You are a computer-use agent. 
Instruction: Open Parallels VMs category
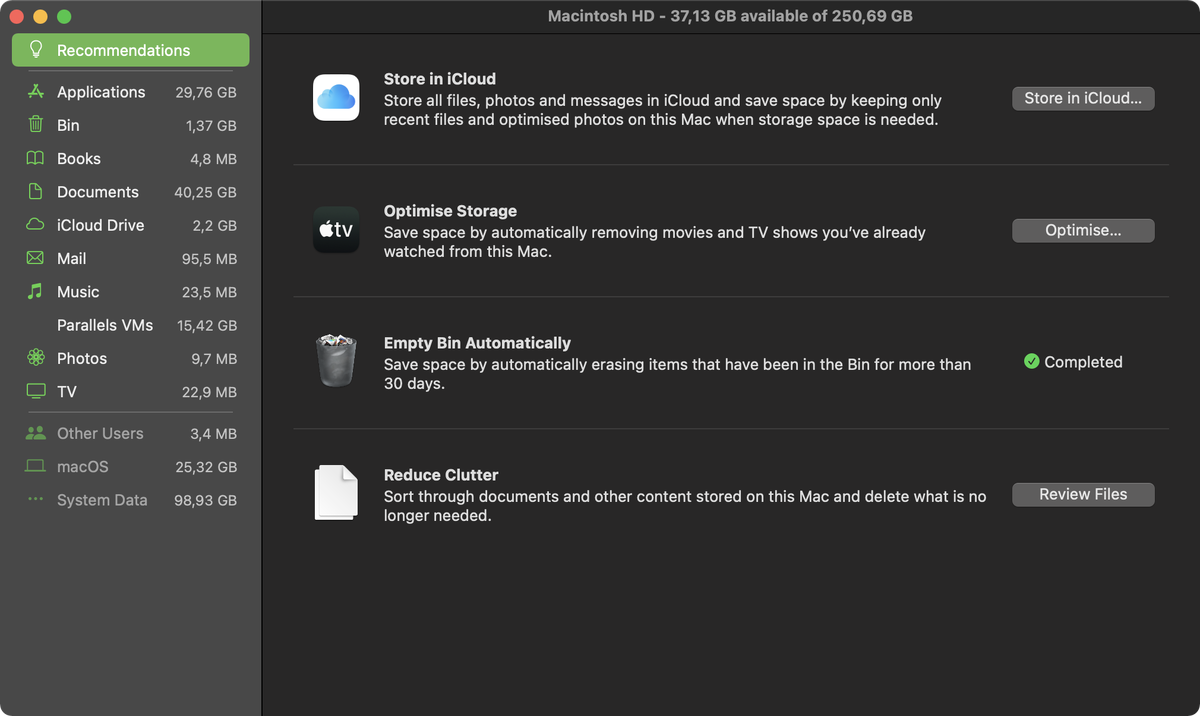tap(131, 325)
